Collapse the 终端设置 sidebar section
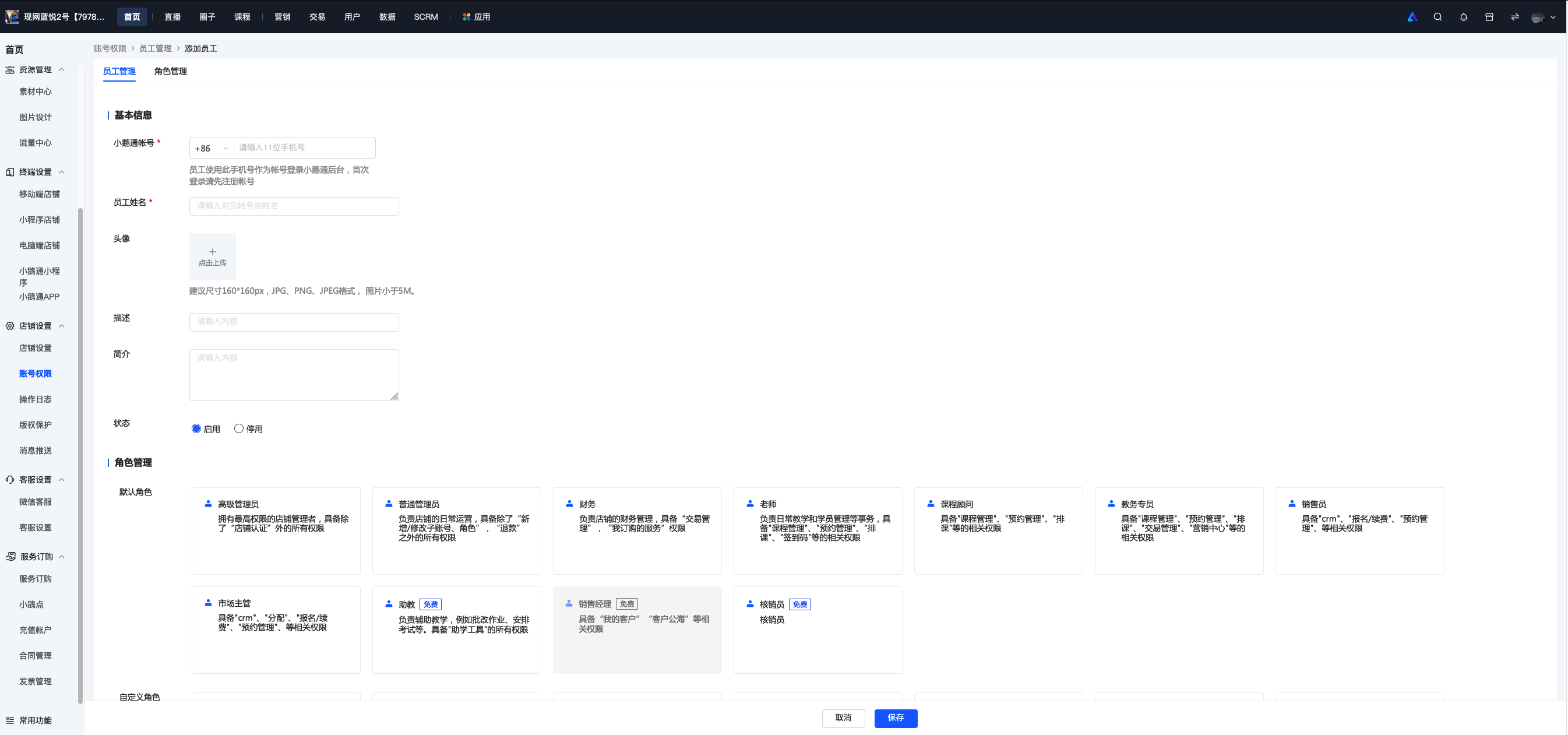This screenshot has height=735, width=1568. (x=62, y=173)
